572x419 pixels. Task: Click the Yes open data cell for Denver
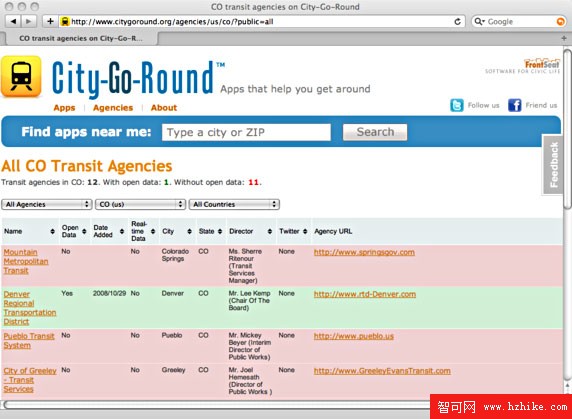pos(67,293)
